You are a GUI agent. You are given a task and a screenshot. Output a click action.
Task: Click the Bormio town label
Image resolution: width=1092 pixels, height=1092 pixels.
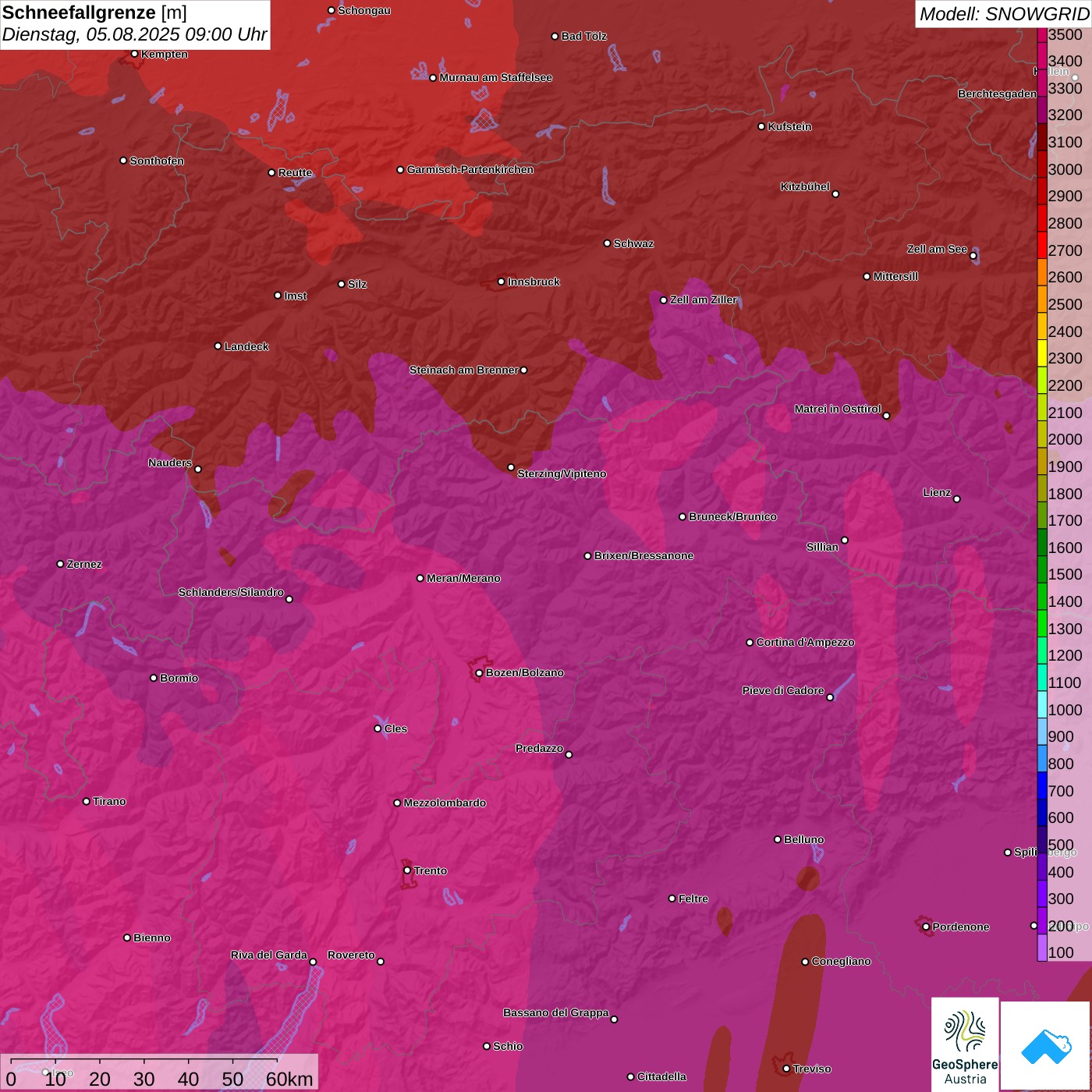pyautogui.click(x=179, y=678)
